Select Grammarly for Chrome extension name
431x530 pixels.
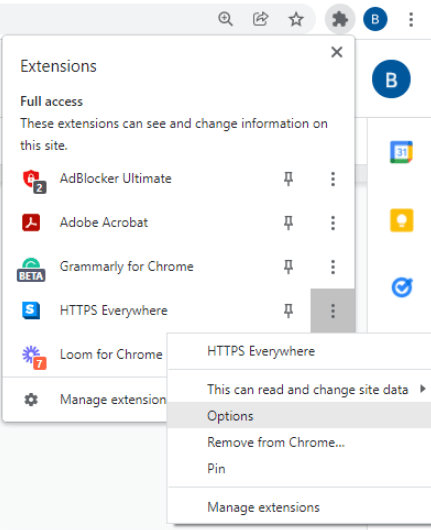[x=126, y=266]
